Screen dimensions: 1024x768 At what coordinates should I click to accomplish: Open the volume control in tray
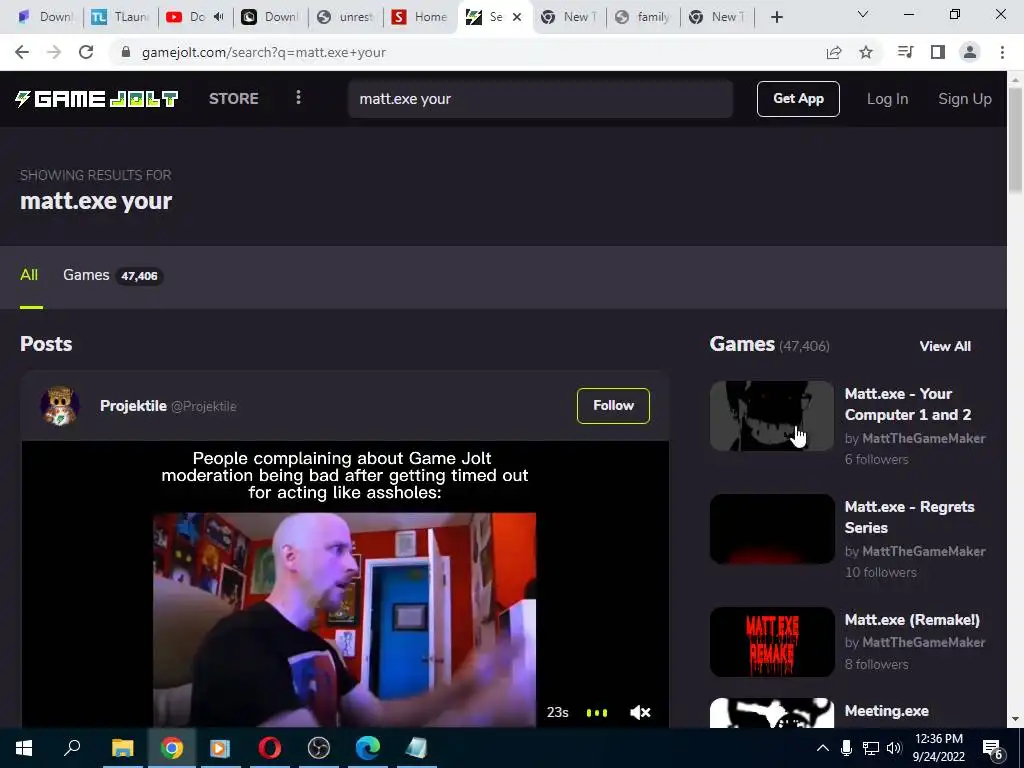coord(894,748)
